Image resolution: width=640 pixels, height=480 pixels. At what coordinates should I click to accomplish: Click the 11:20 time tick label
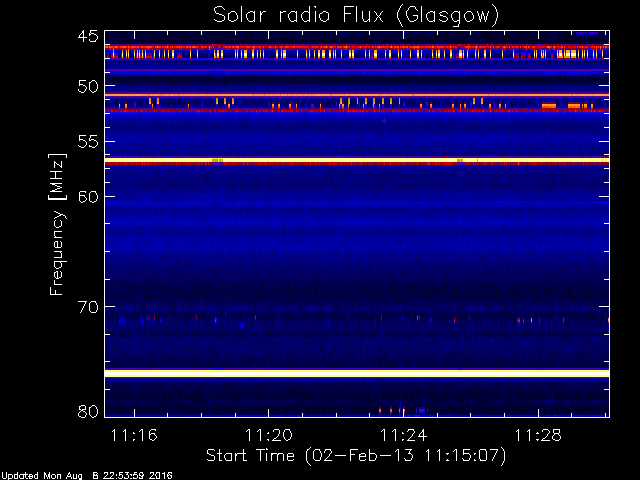click(269, 435)
